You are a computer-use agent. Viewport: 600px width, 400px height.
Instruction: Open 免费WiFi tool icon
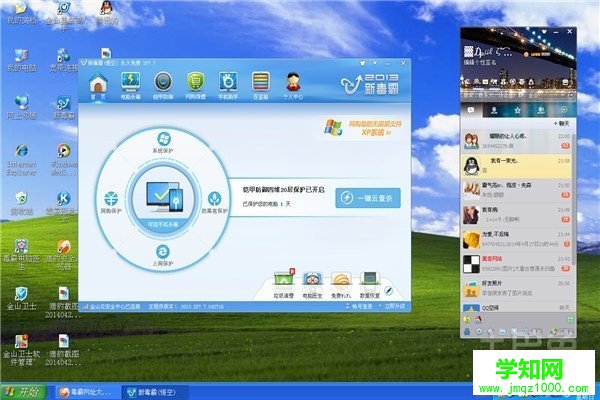[x=341, y=285]
